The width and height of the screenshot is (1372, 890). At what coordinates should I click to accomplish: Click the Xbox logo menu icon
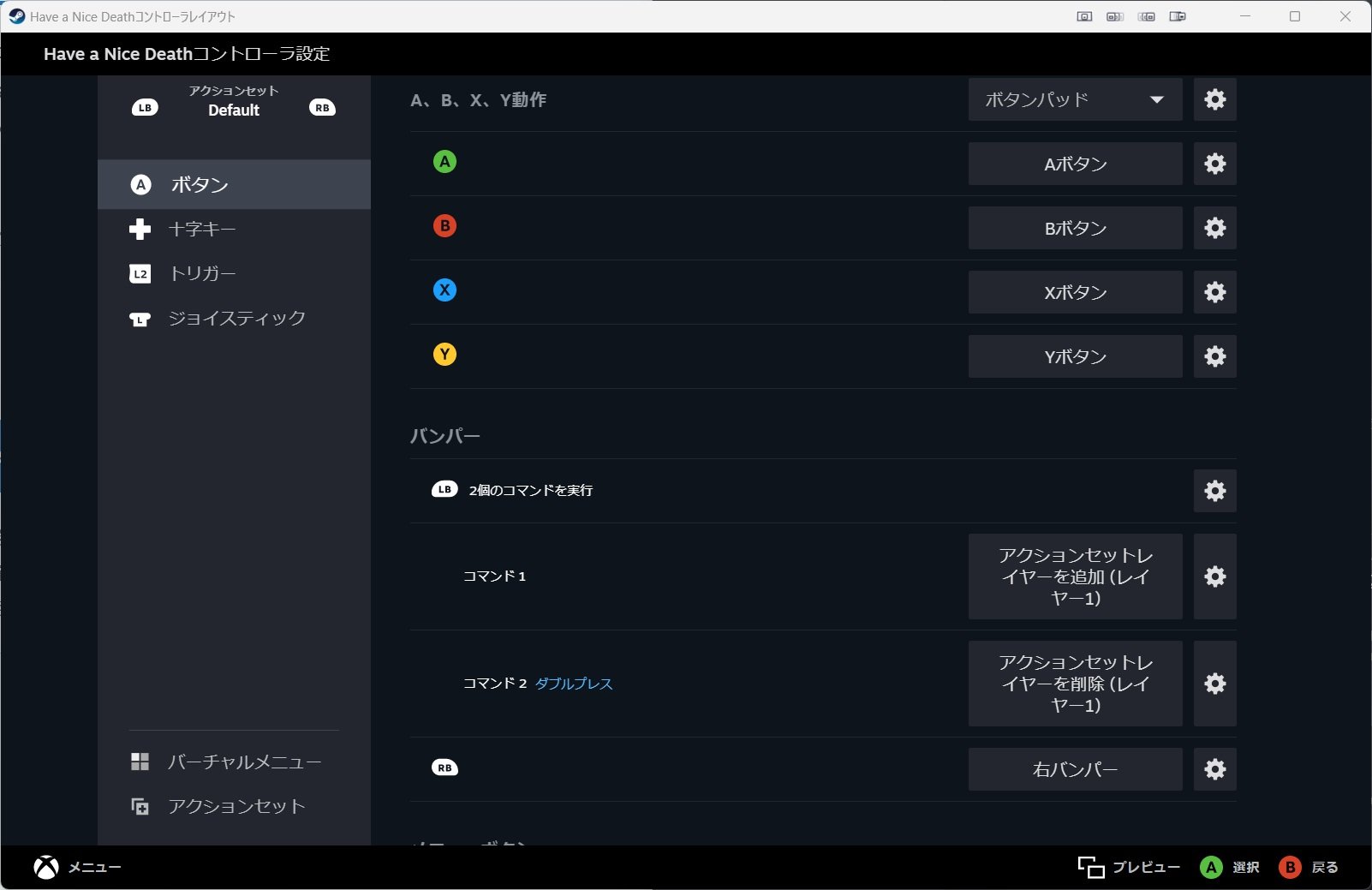pyautogui.click(x=46, y=868)
